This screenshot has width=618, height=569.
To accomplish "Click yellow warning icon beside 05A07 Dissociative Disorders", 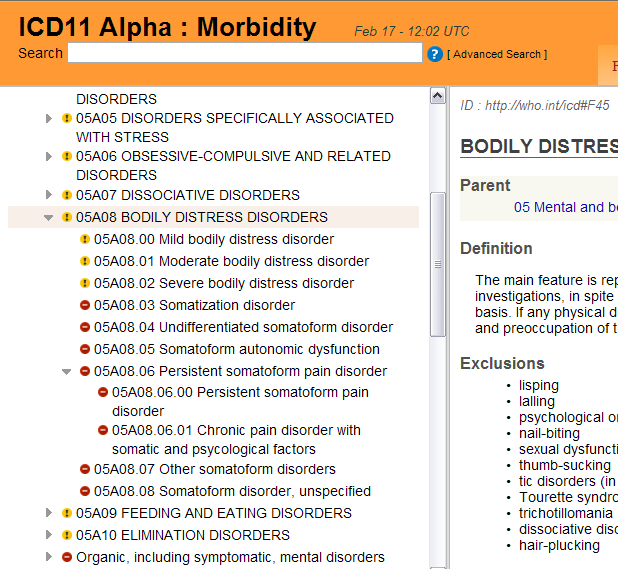I will pyautogui.click(x=67, y=195).
